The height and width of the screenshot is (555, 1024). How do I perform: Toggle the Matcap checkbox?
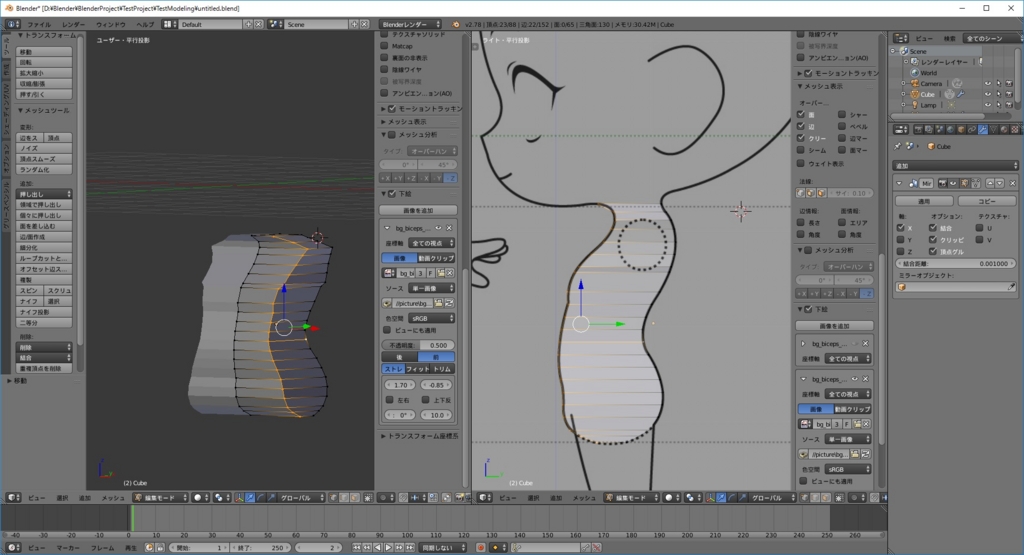[x=385, y=46]
